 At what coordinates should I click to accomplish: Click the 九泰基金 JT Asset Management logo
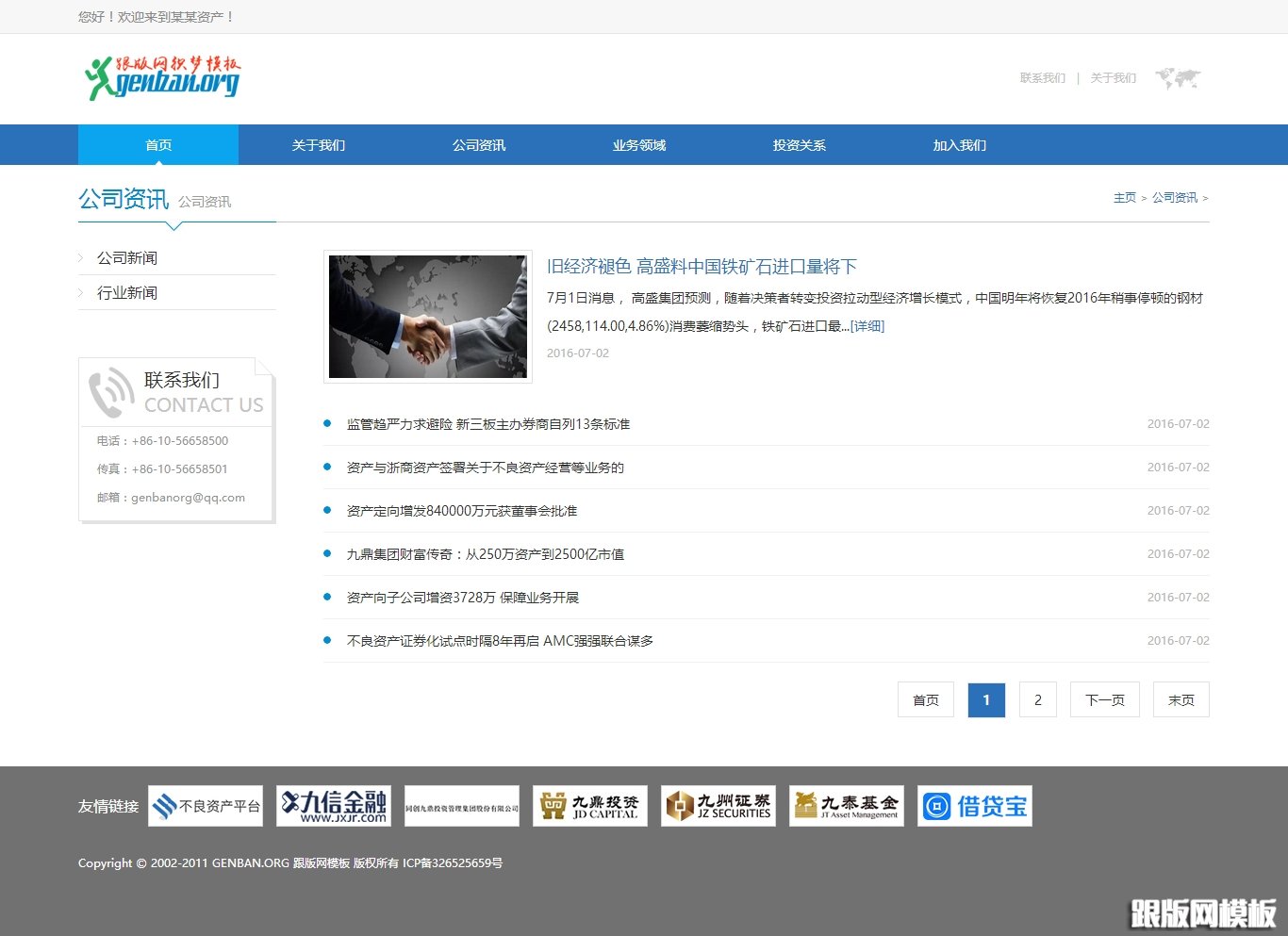847,806
